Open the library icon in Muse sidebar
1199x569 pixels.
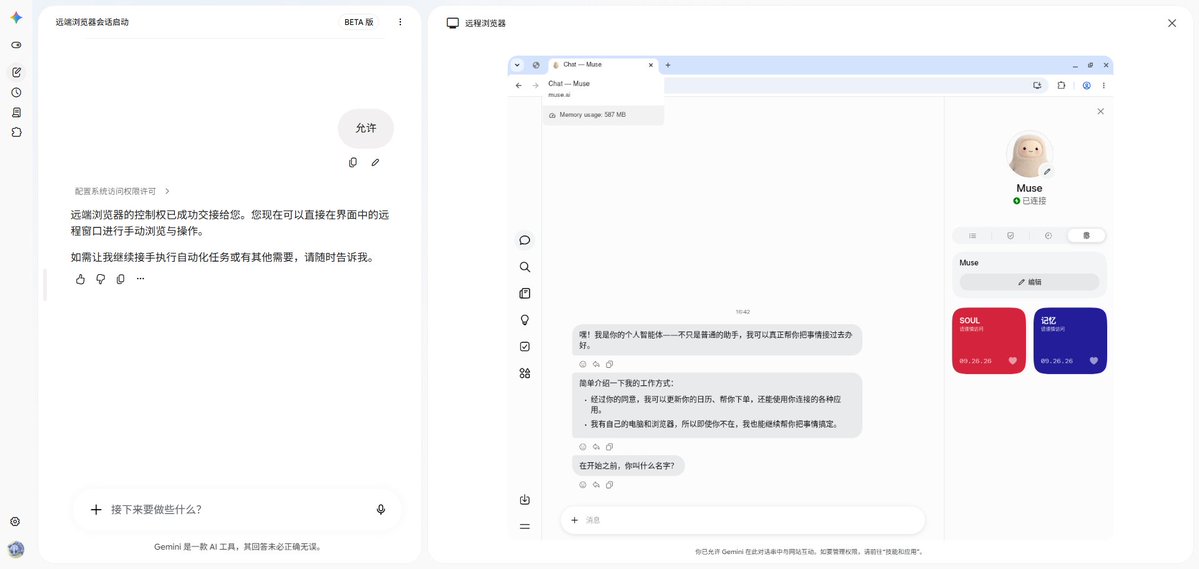[525, 294]
